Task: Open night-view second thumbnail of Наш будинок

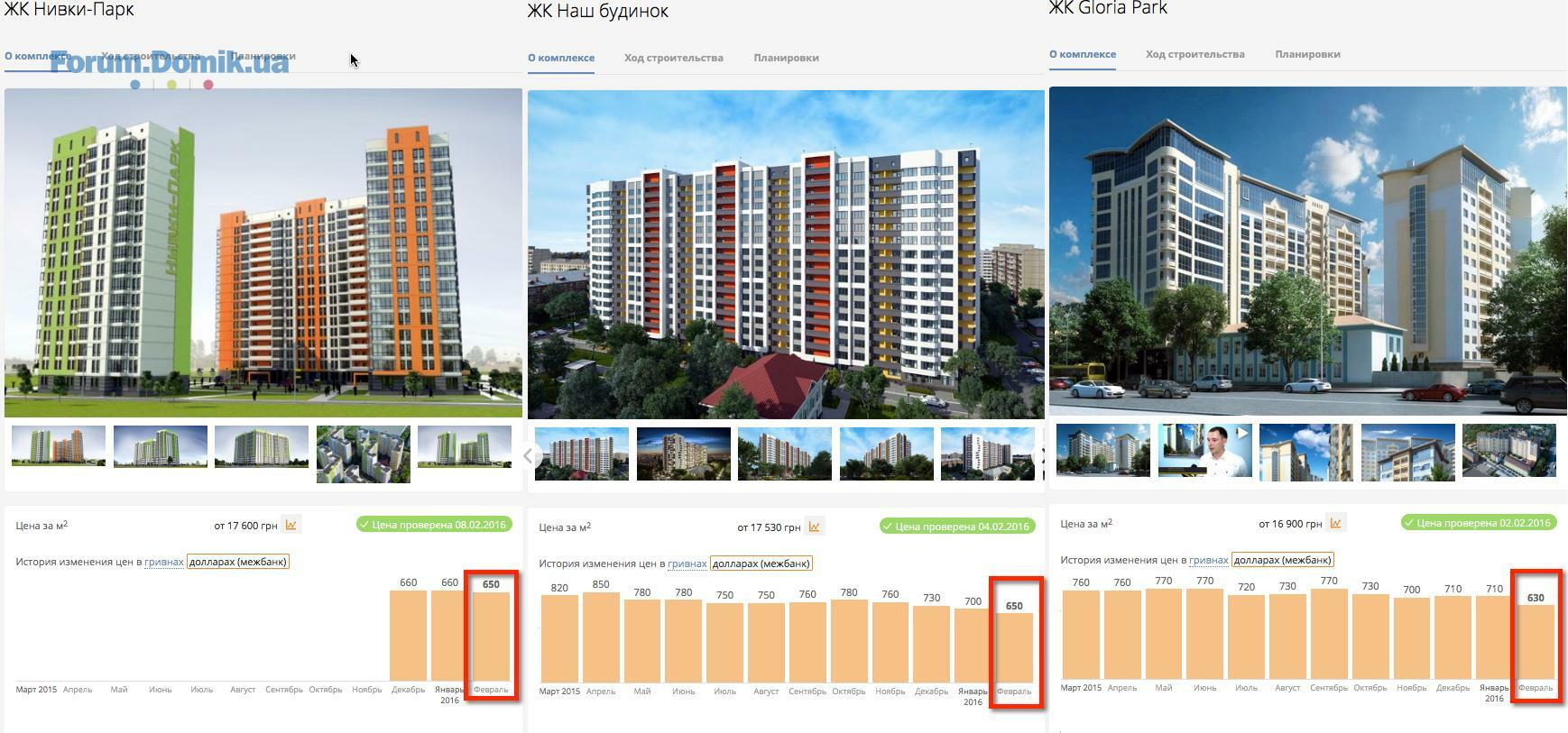Action: click(684, 454)
